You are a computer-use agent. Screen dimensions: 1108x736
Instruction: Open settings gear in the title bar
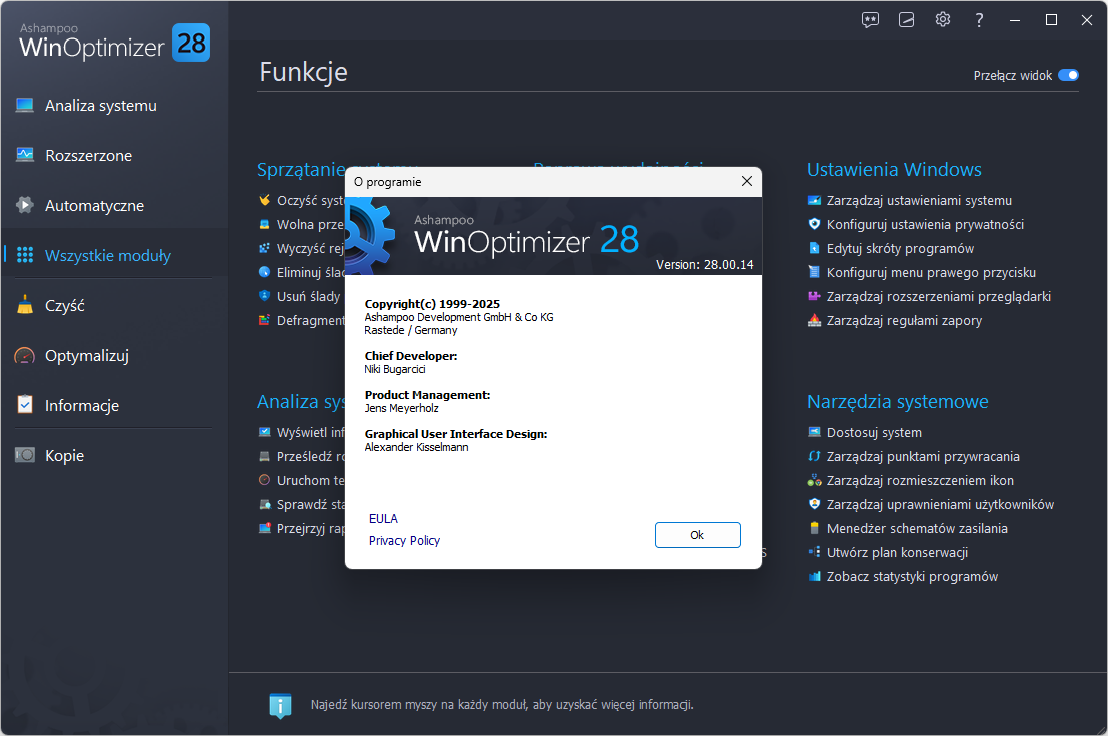(x=943, y=20)
